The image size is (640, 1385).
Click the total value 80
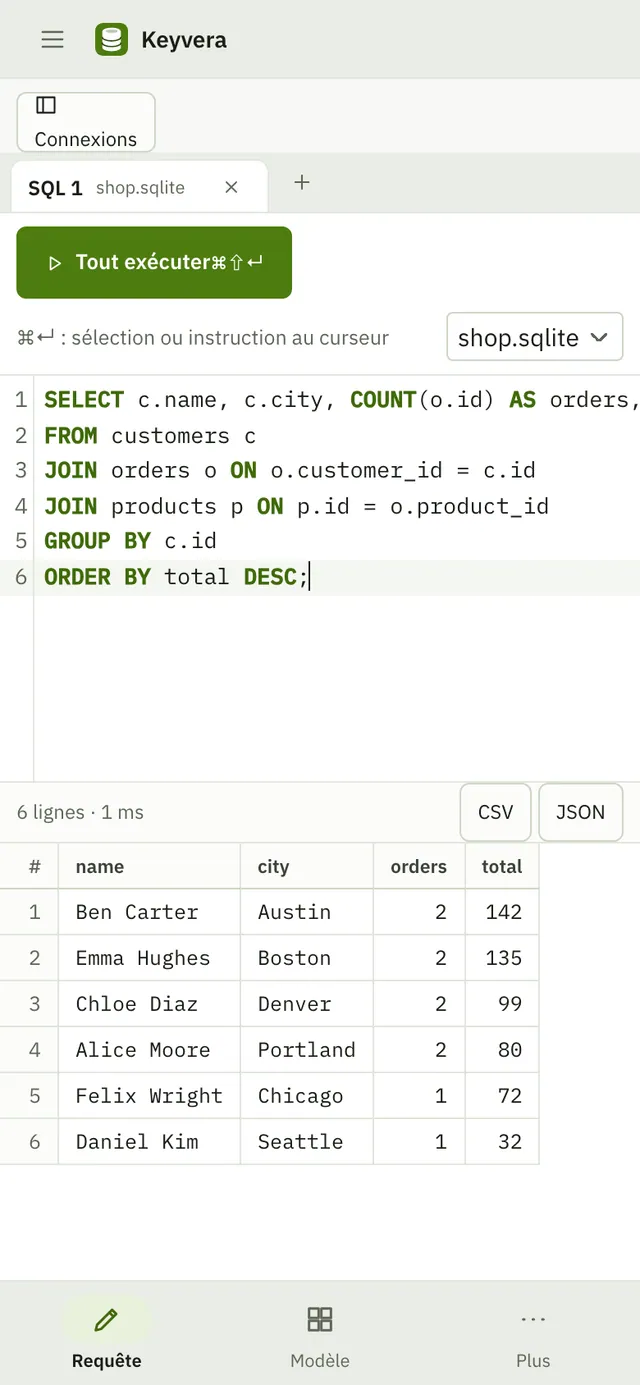pyautogui.click(x=502, y=1050)
